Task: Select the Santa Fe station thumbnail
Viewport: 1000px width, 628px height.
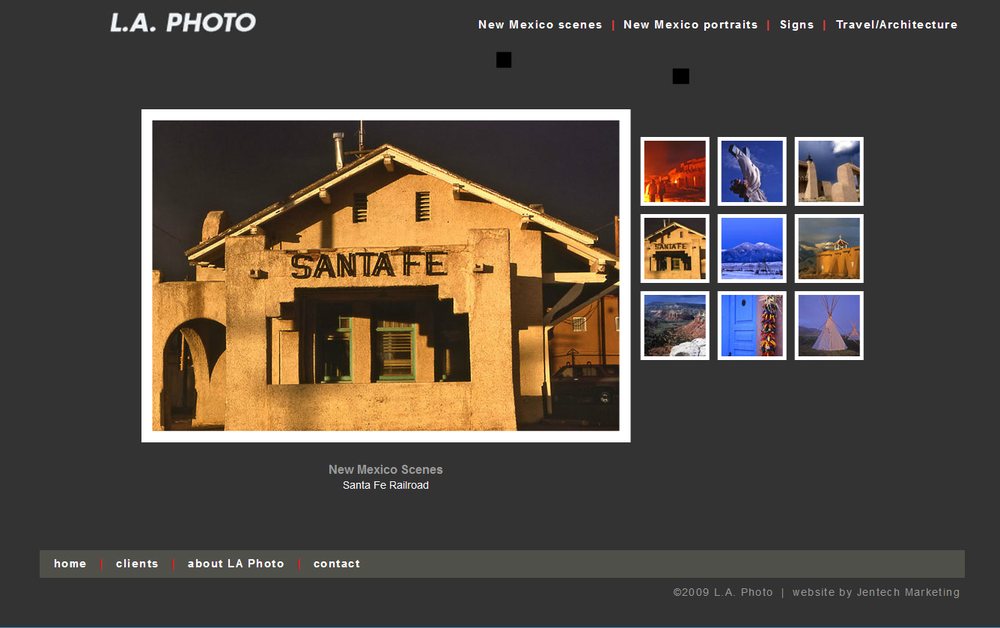Action: (x=675, y=249)
